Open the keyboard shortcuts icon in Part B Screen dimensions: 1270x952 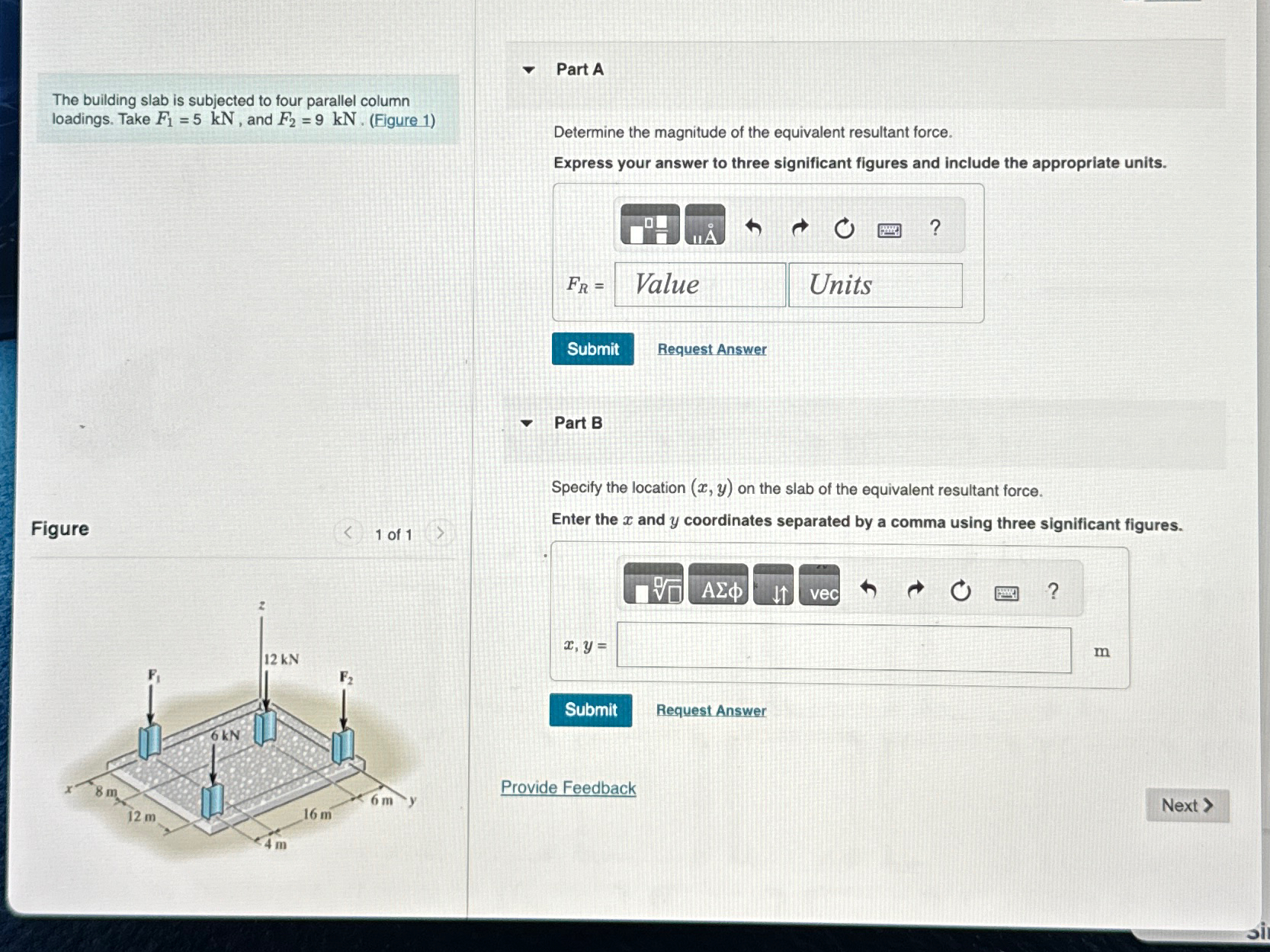coord(1006,591)
